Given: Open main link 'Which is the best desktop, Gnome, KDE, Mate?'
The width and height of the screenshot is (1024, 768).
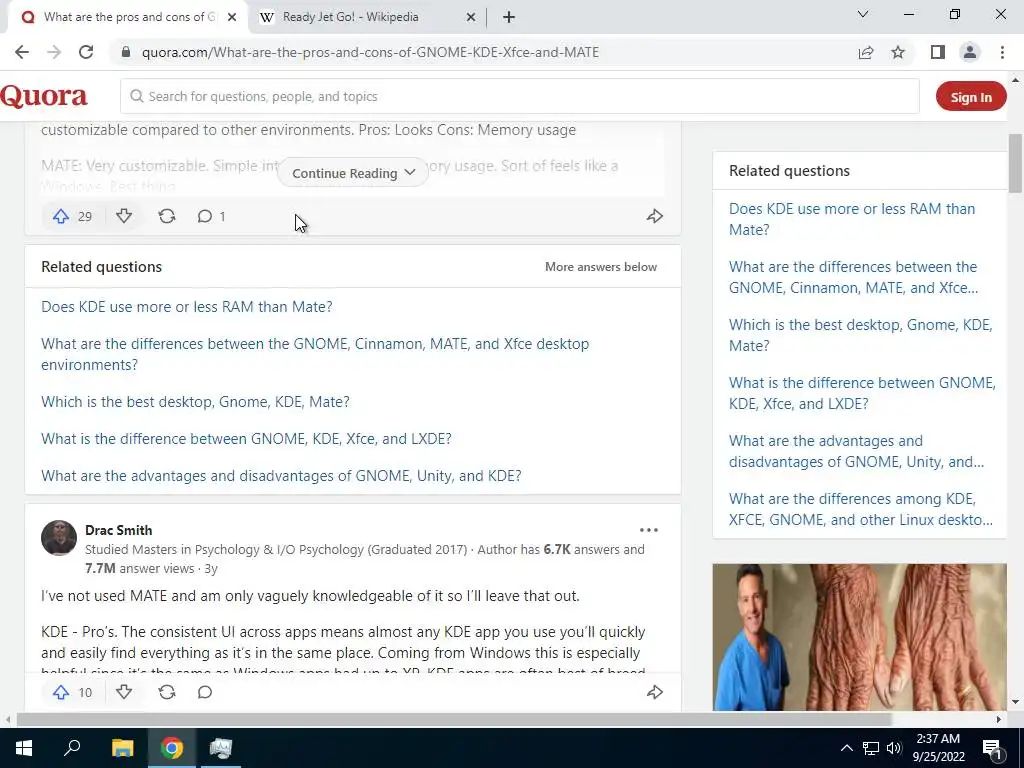Looking at the screenshot, I should [x=195, y=402].
